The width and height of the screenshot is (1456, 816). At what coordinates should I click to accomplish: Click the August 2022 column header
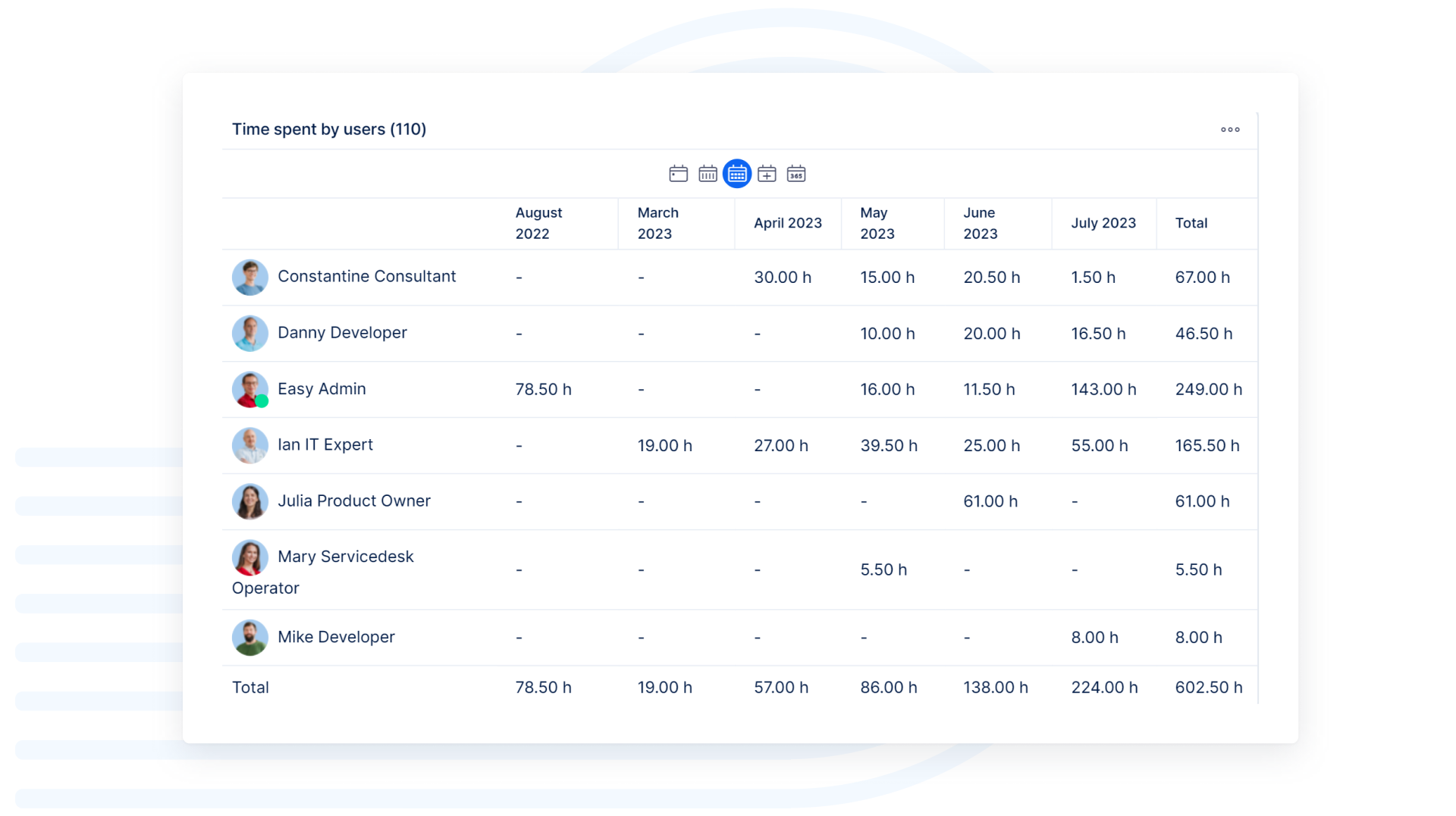point(538,223)
